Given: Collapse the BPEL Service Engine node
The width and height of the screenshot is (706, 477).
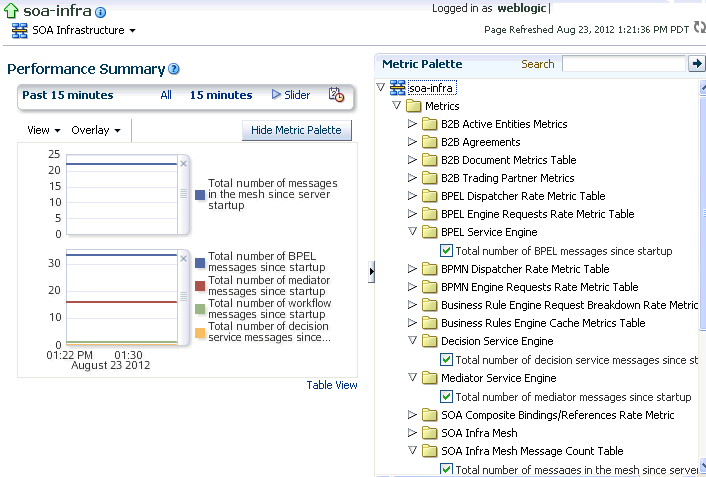Looking at the screenshot, I should [x=412, y=231].
